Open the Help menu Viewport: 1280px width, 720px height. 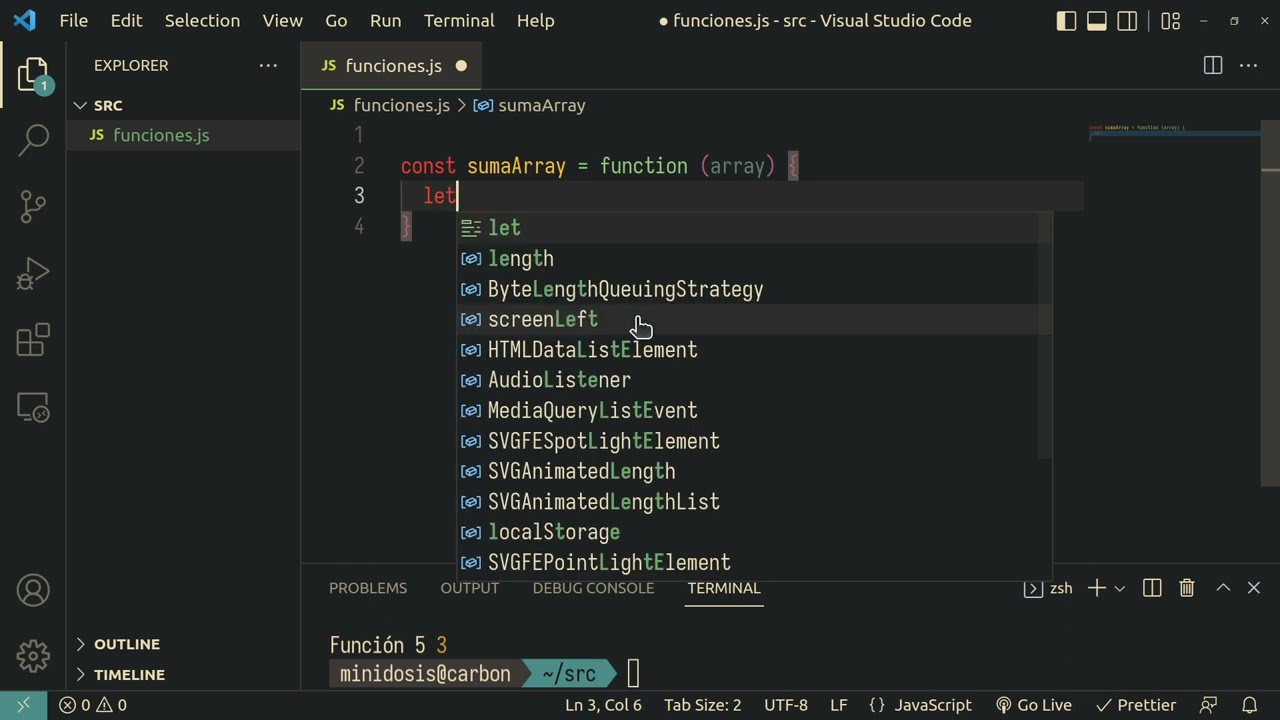point(535,21)
